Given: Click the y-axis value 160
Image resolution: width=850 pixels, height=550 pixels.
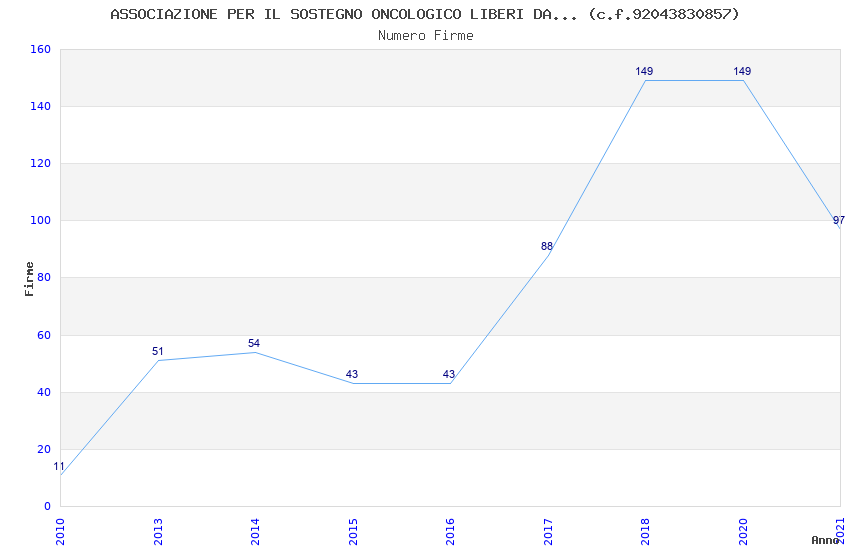Looking at the screenshot, I should pyautogui.click(x=41, y=49).
